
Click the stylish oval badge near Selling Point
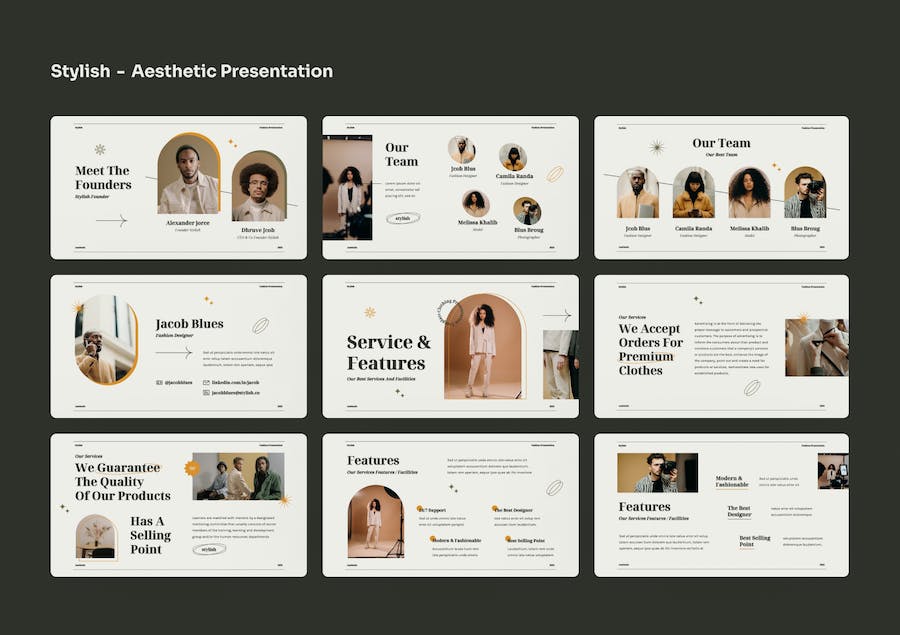[x=209, y=549]
